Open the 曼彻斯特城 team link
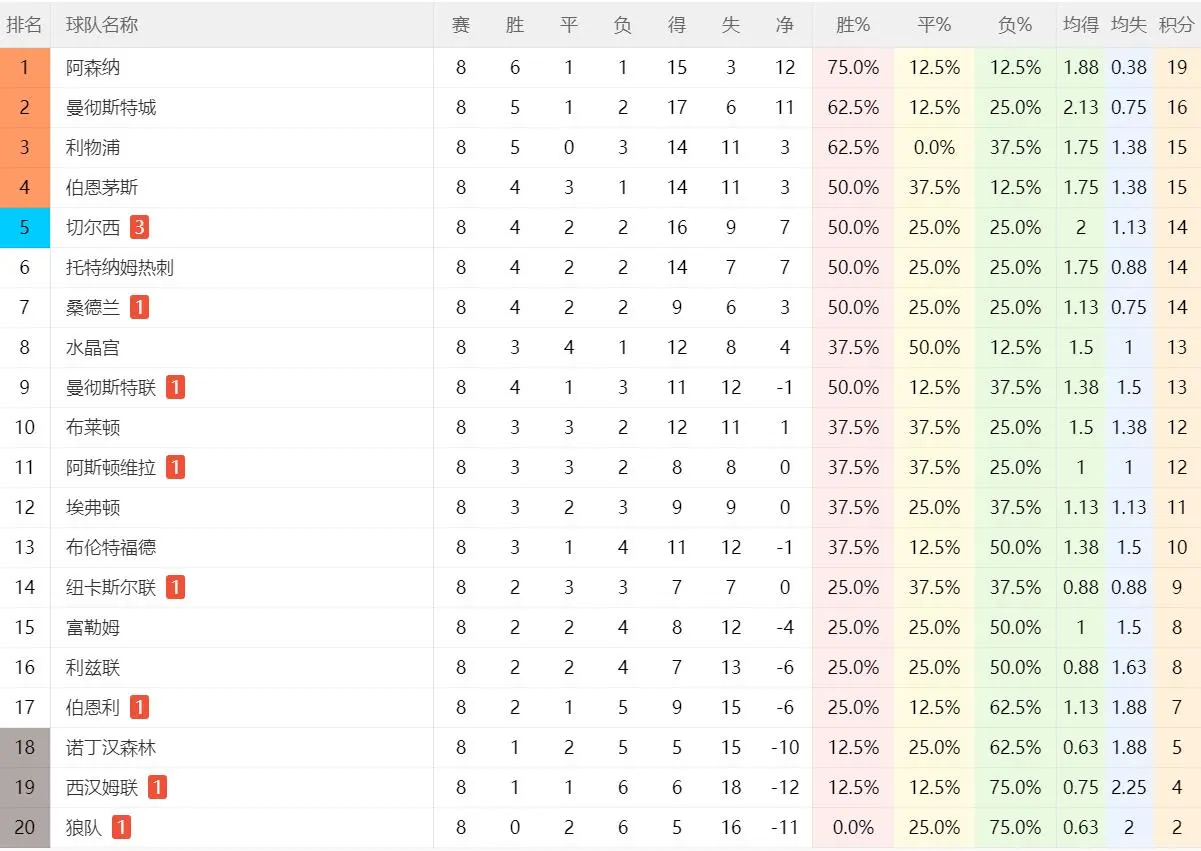This screenshot has height=851, width=1201. (x=111, y=107)
